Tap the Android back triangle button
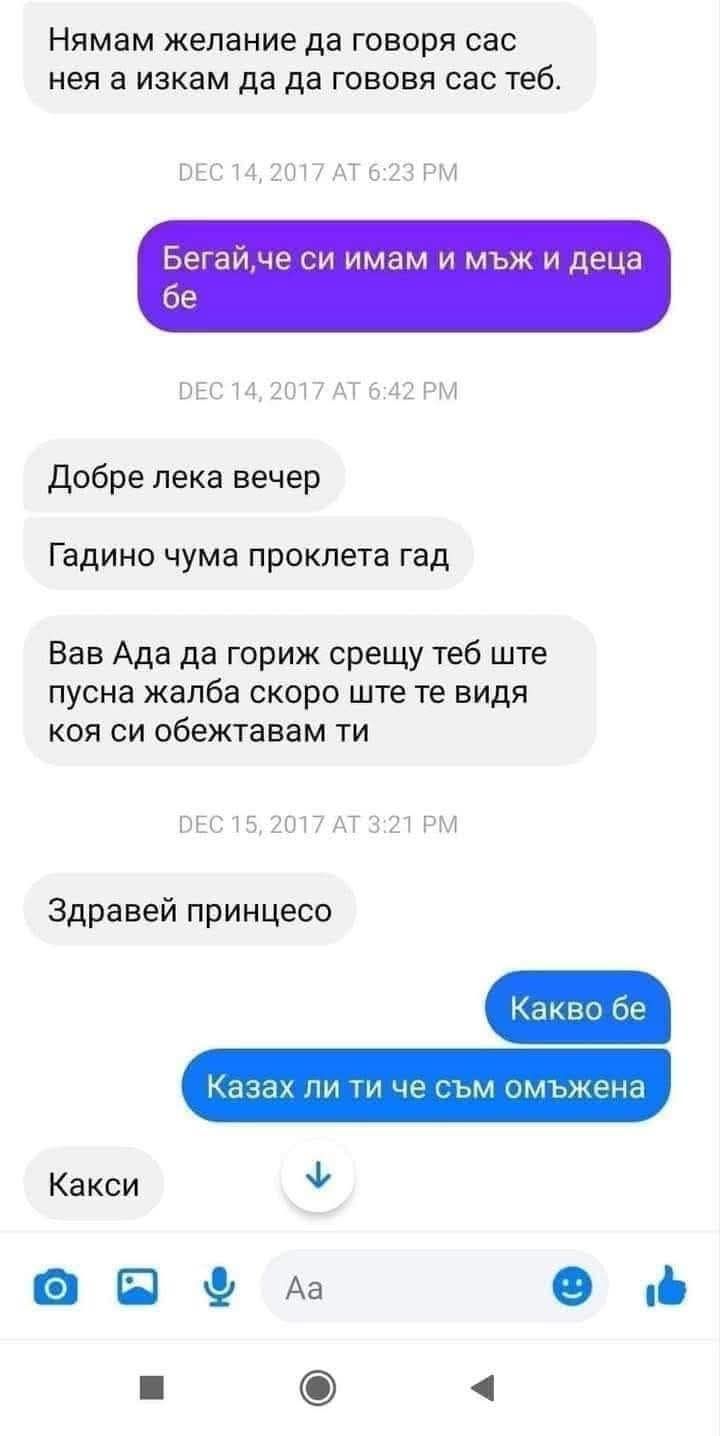The image size is (720, 1436). click(x=482, y=1387)
